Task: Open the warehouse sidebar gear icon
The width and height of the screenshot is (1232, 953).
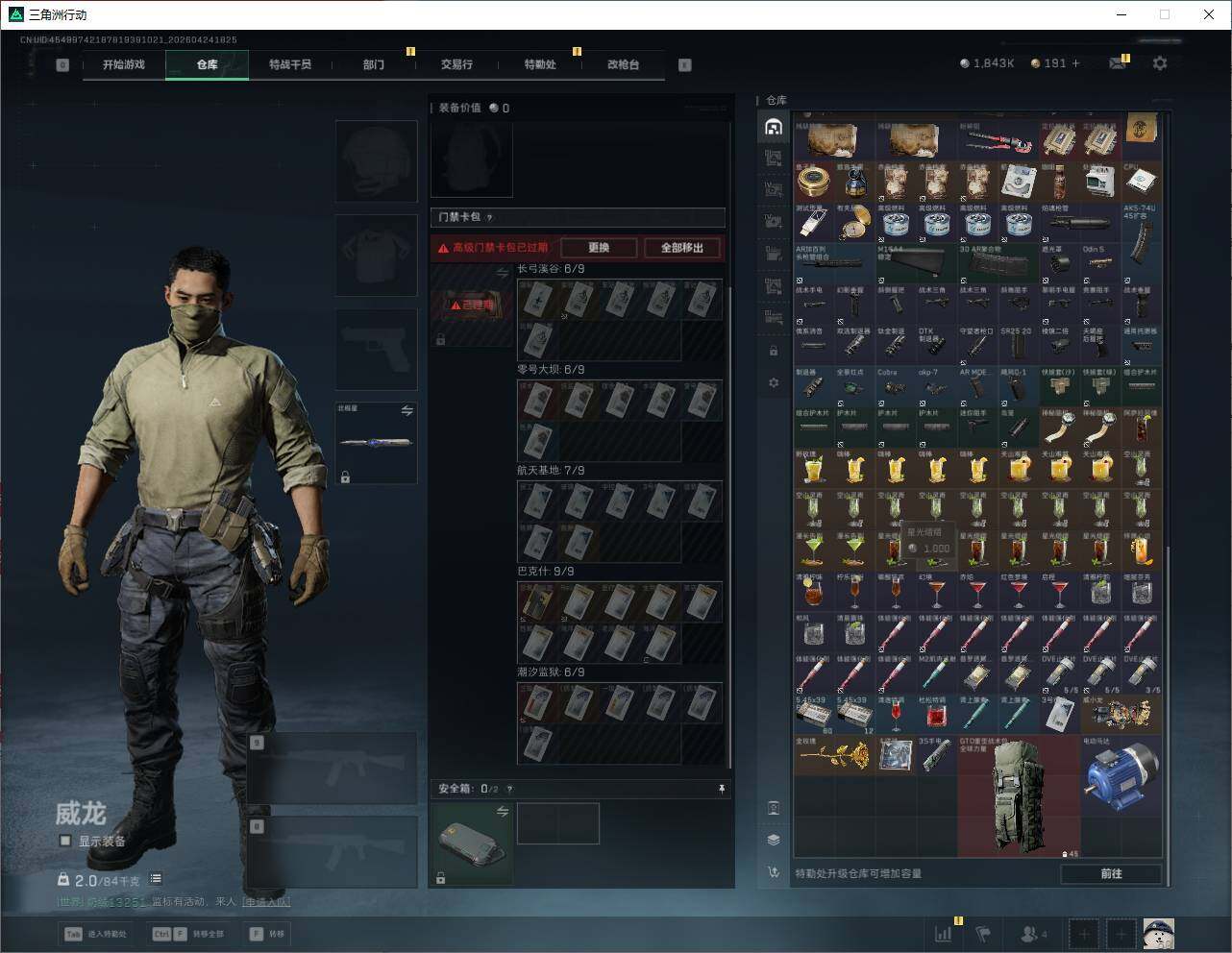Action: click(x=774, y=382)
